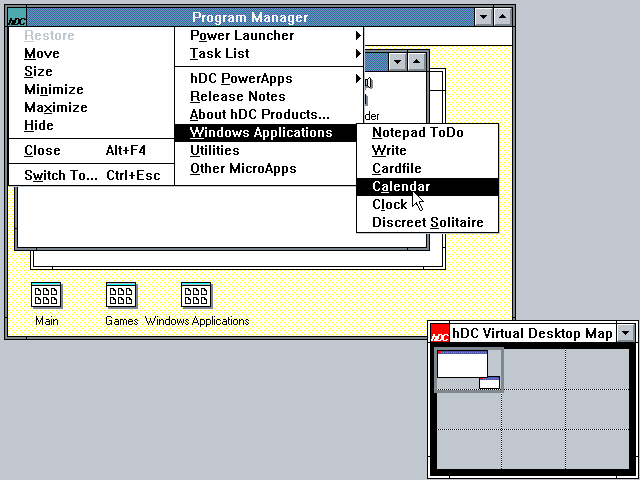Open About hDC Products... entry
Image resolution: width=640 pixels, height=480 pixels.
pyautogui.click(x=269, y=114)
